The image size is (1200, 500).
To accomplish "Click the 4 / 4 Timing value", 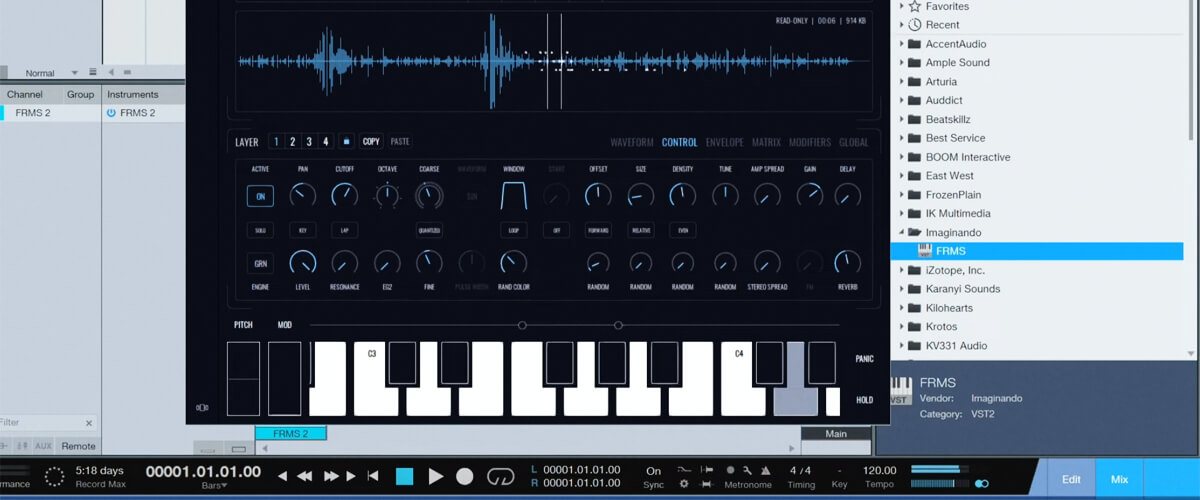I will click(801, 470).
